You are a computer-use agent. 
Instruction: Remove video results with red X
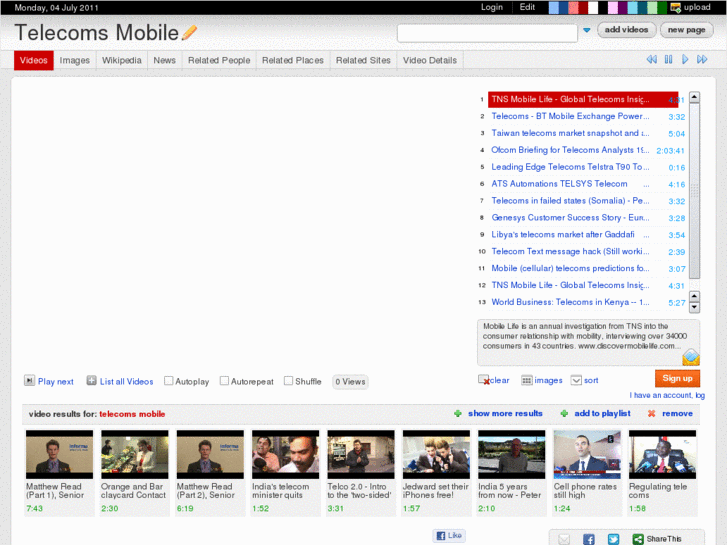pos(652,413)
